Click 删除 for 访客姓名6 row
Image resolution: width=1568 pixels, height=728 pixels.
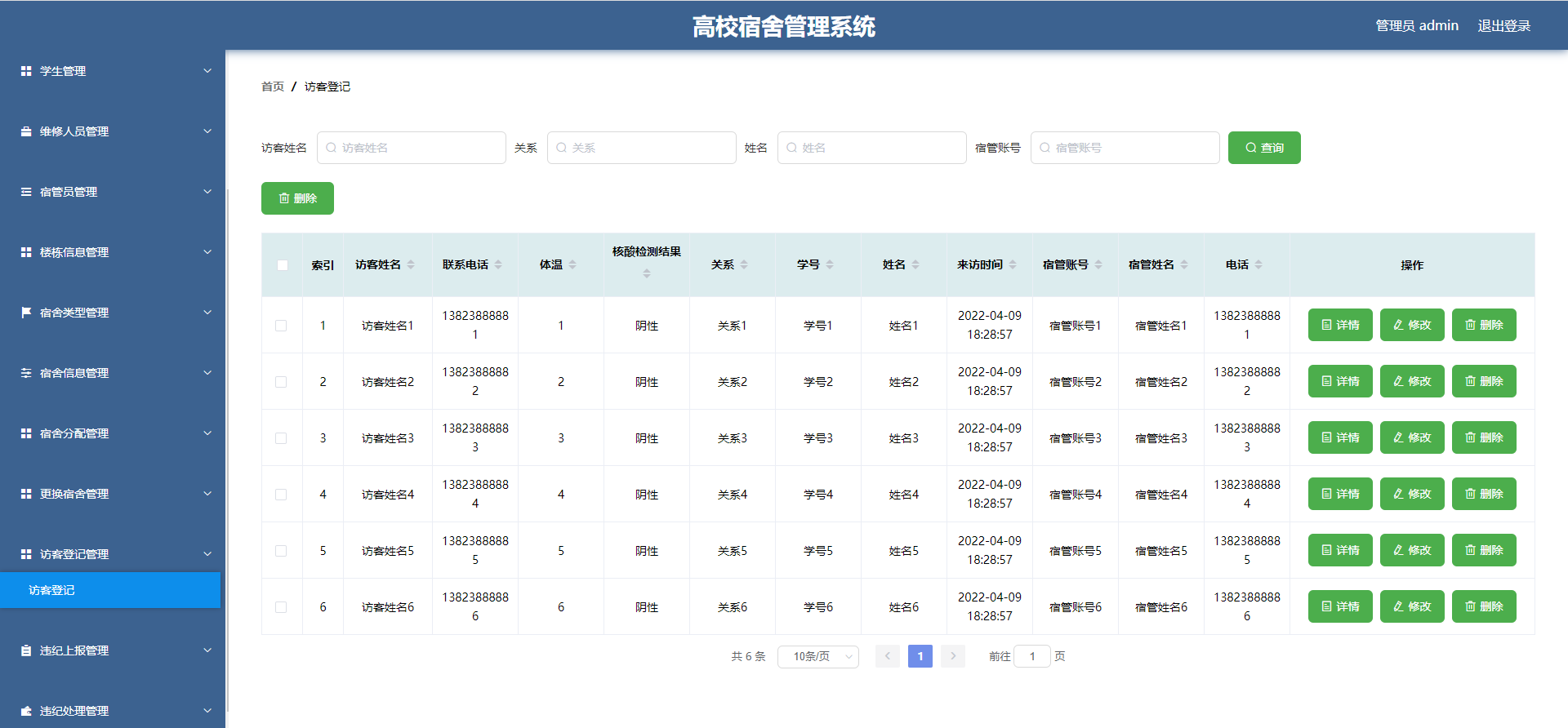pos(1484,606)
